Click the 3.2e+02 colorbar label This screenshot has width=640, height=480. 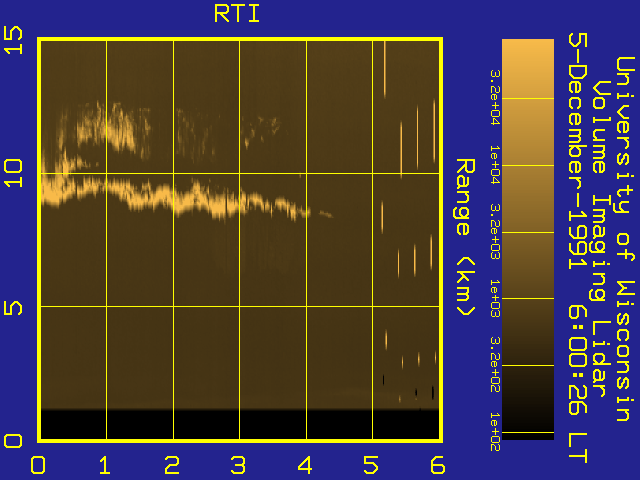pyautogui.click(x=495, y=364)
